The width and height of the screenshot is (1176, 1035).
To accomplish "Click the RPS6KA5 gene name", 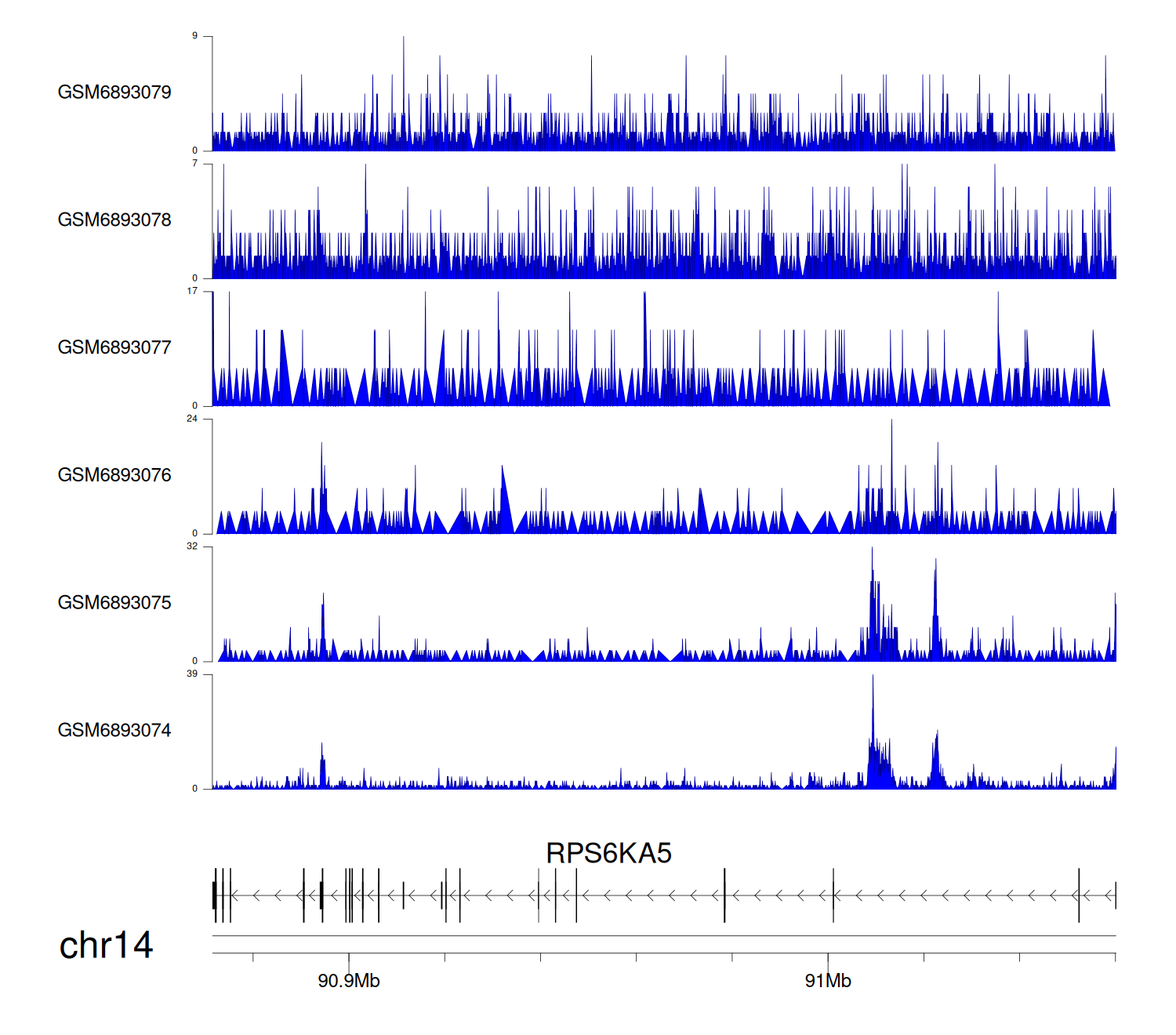I will coord(608,853).
